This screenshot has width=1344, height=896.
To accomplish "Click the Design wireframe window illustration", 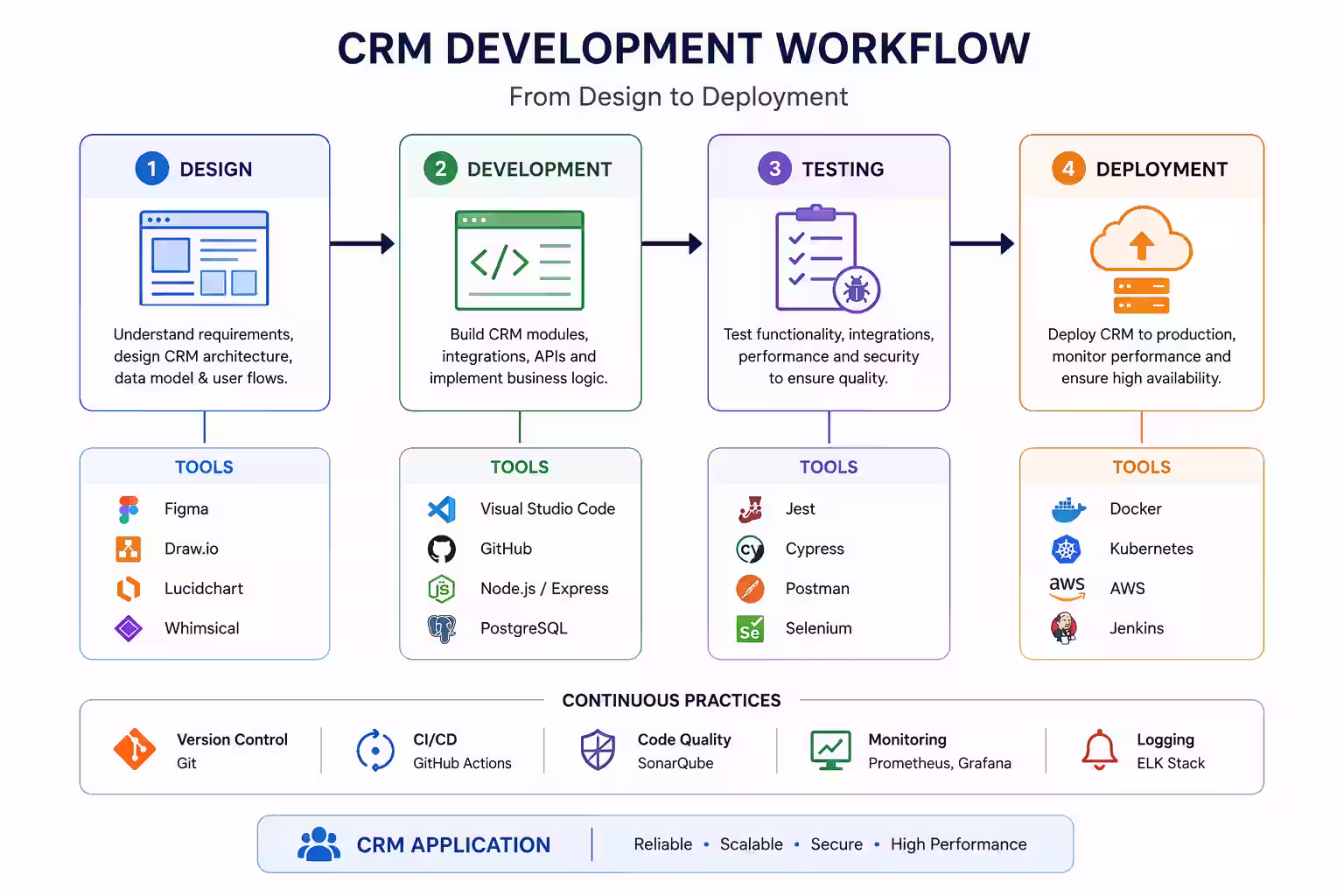I will (x=204, y=258).
